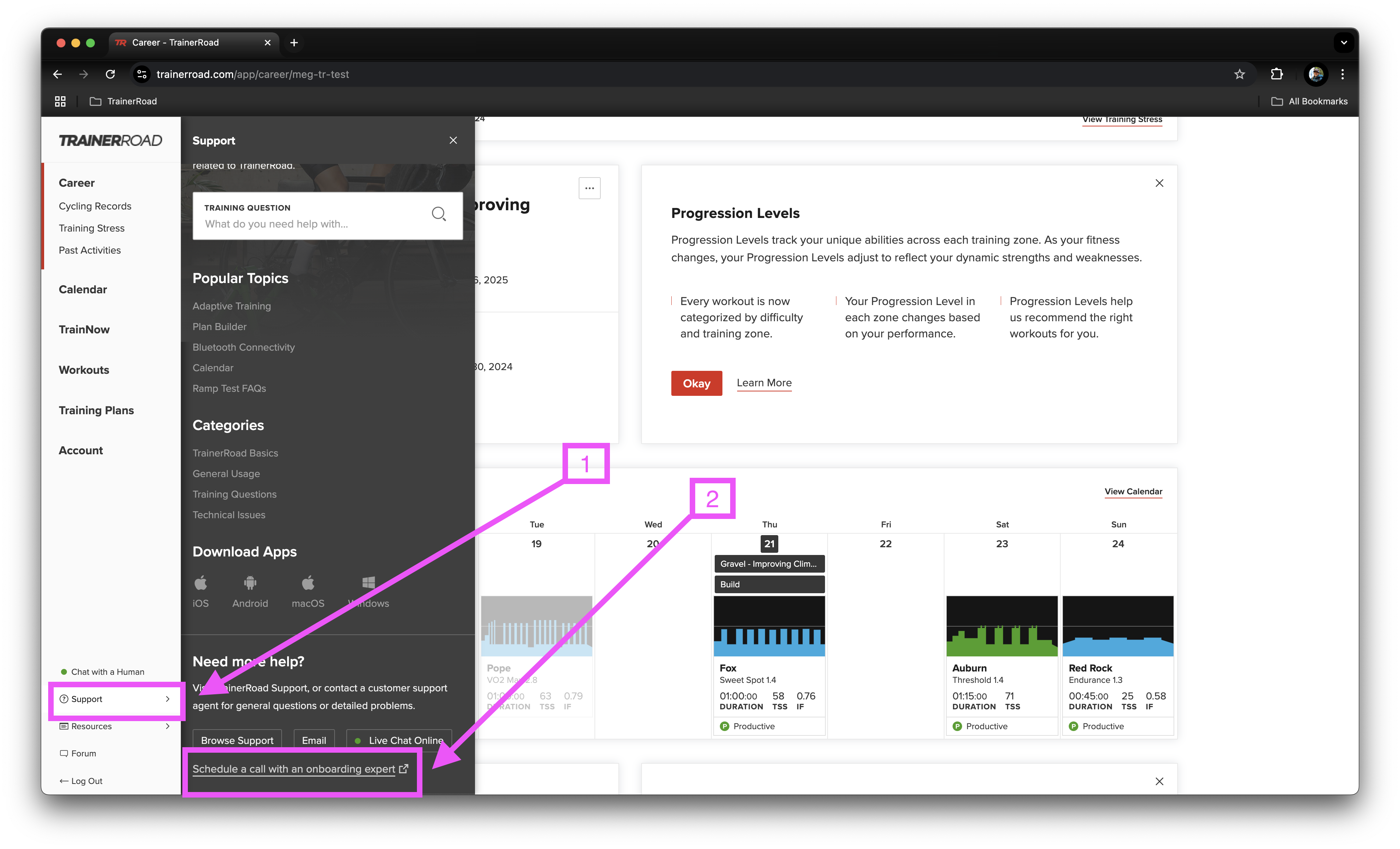Bookmark this page with the star icon
Screen dimensions: 1400x849
pos(1239,74)
